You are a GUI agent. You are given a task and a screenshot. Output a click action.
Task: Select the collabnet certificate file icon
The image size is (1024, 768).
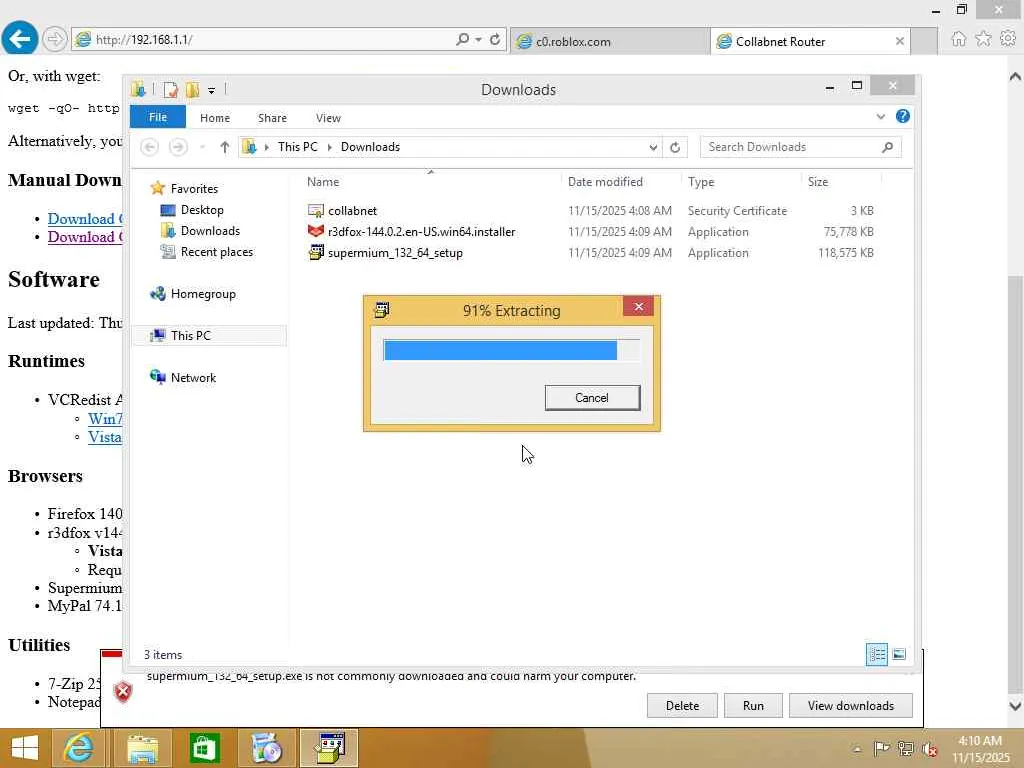click(x=316, y=211)
